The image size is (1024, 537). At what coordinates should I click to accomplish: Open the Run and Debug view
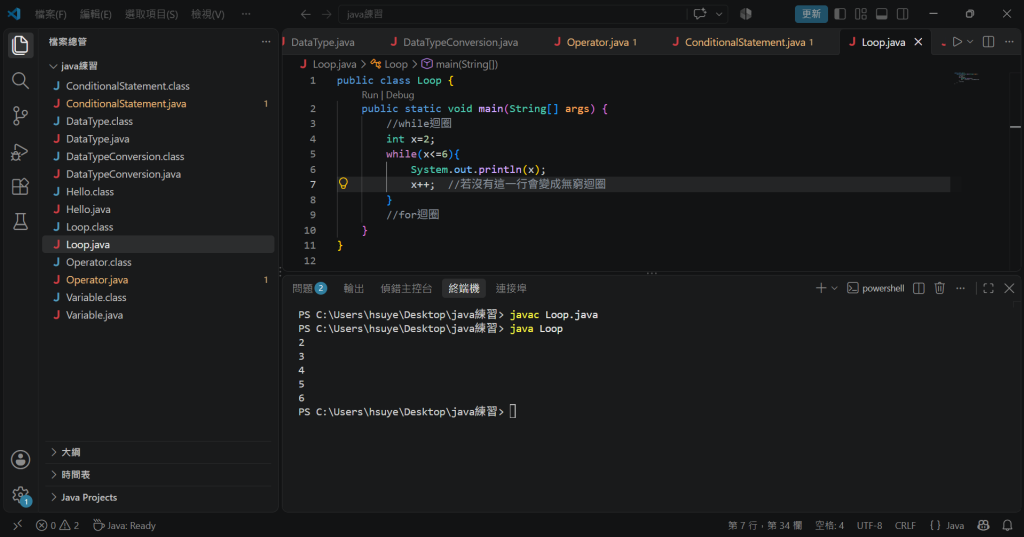coord(20,152)
